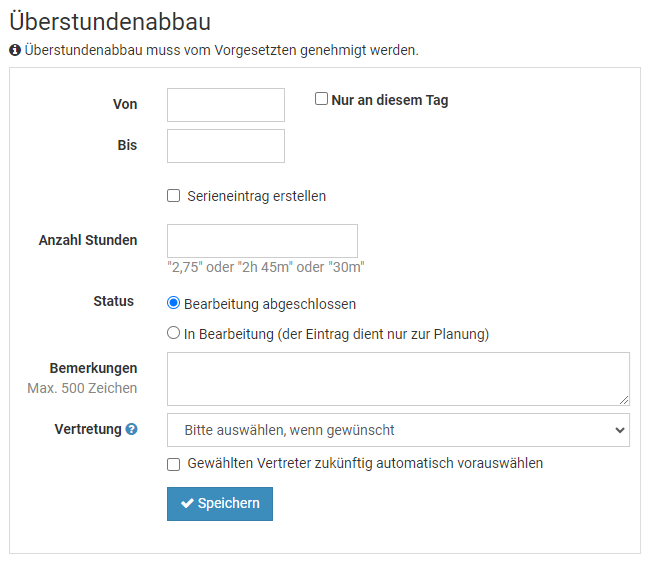Enable the 'Nur an diesem Tag' checkbox
Viewport: 650px width, 565px height.
[x=321, y=99]
